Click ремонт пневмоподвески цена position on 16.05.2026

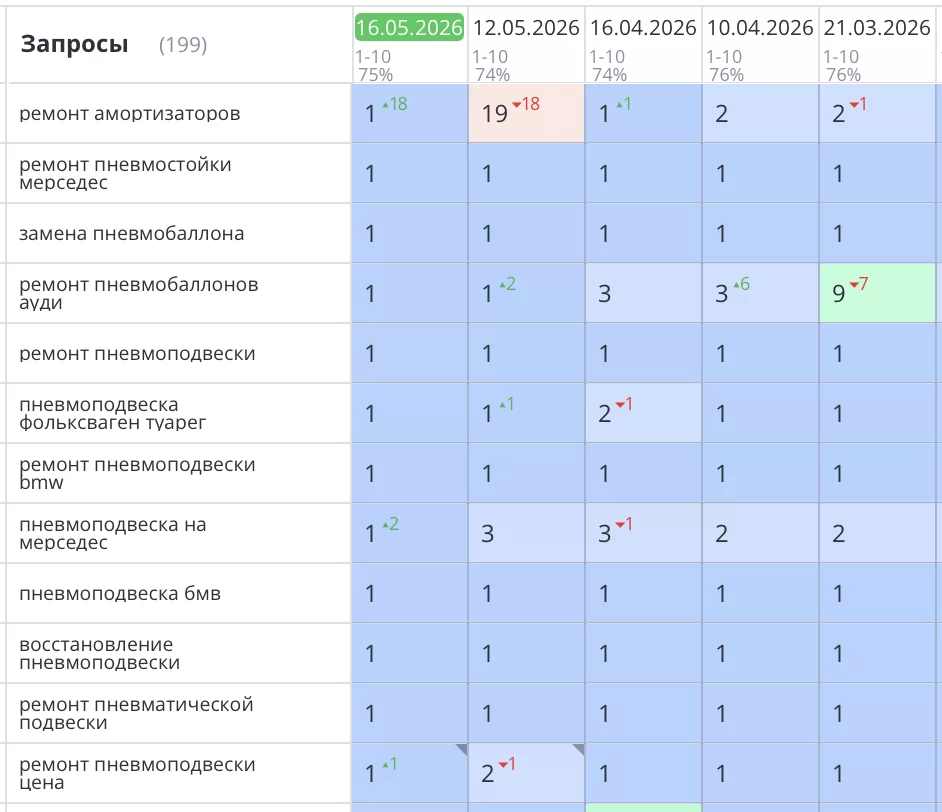410,774
